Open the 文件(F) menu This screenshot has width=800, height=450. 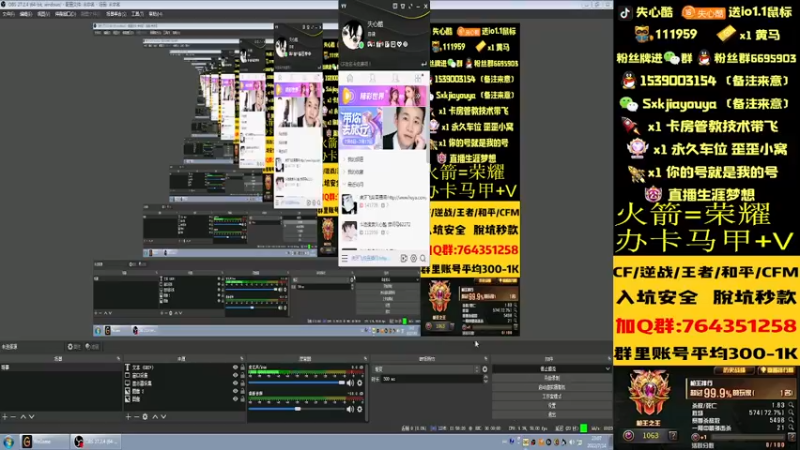(x=9, y=14)
